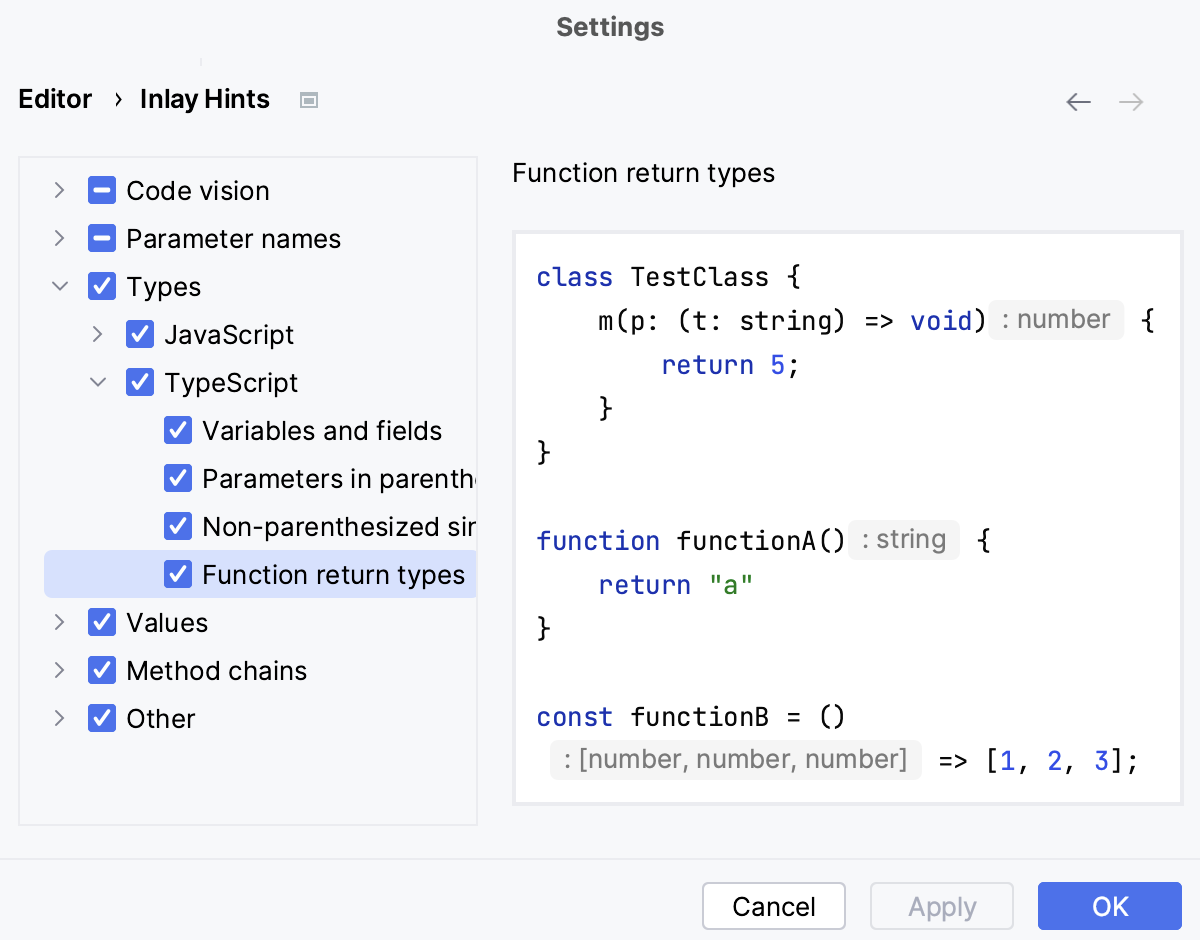1200x940 pixels.
Task: Select the Code vision settings entry
Action: pyautogui.click(x=197, y=190)
